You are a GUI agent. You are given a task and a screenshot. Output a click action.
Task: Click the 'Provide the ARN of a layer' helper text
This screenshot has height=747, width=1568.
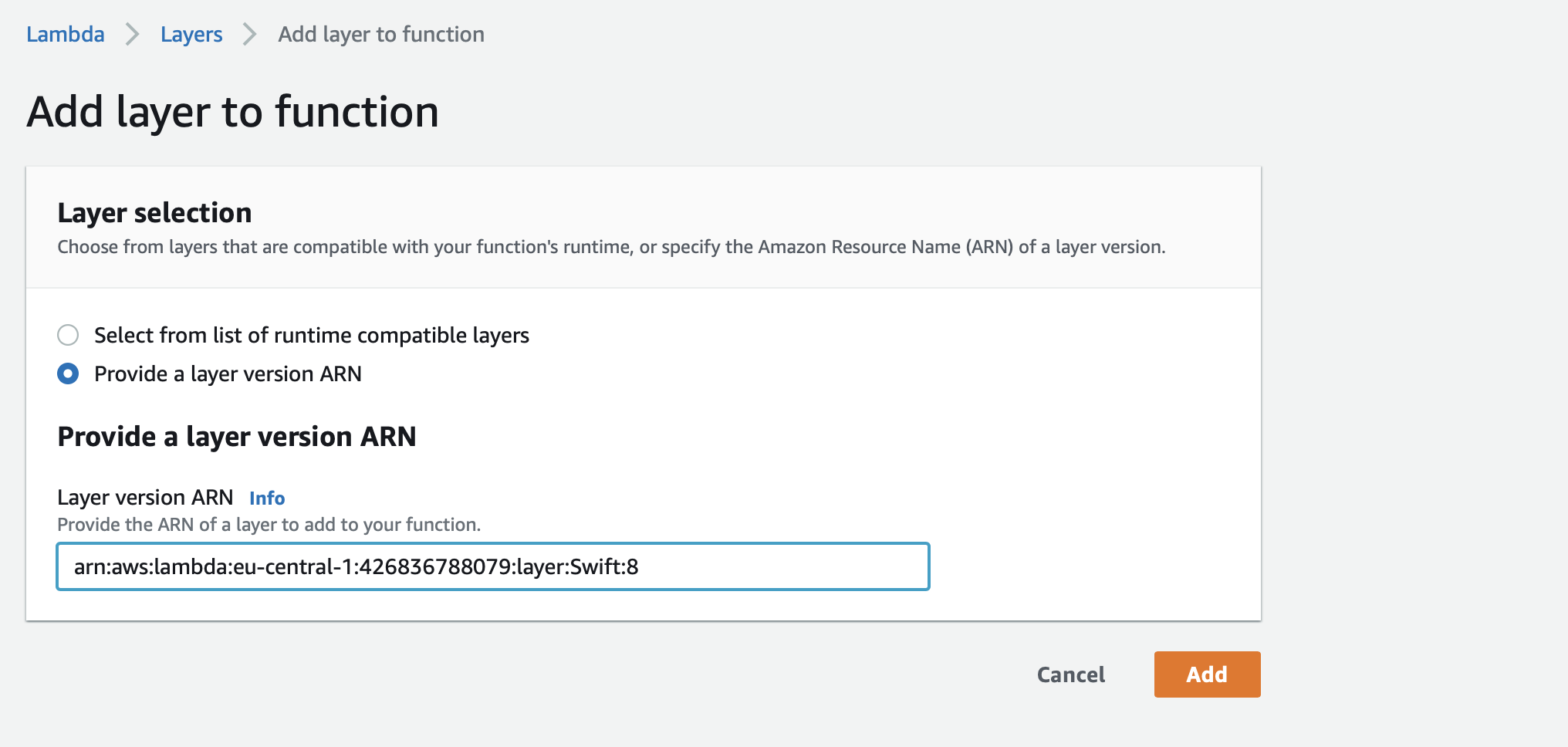pos(269,525)
